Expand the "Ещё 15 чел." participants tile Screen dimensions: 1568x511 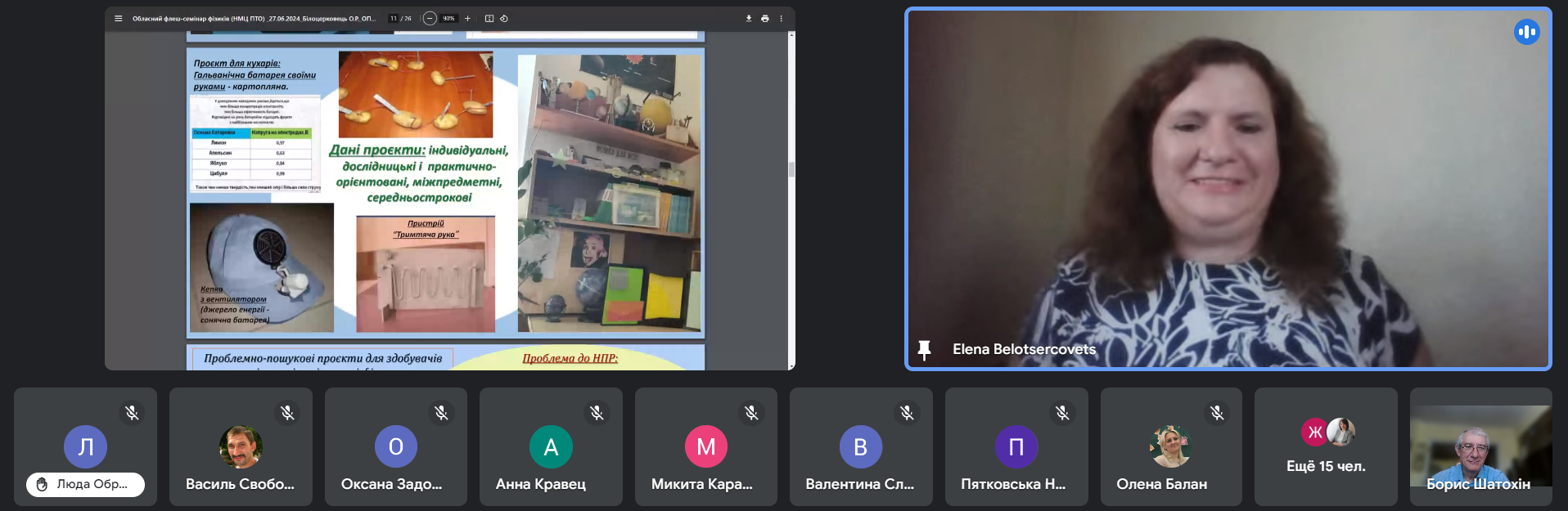pos(1326,446)
